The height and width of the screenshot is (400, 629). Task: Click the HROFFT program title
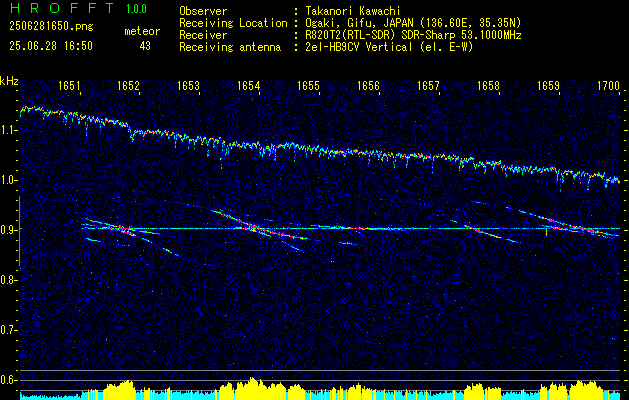[x=61, y=8]
